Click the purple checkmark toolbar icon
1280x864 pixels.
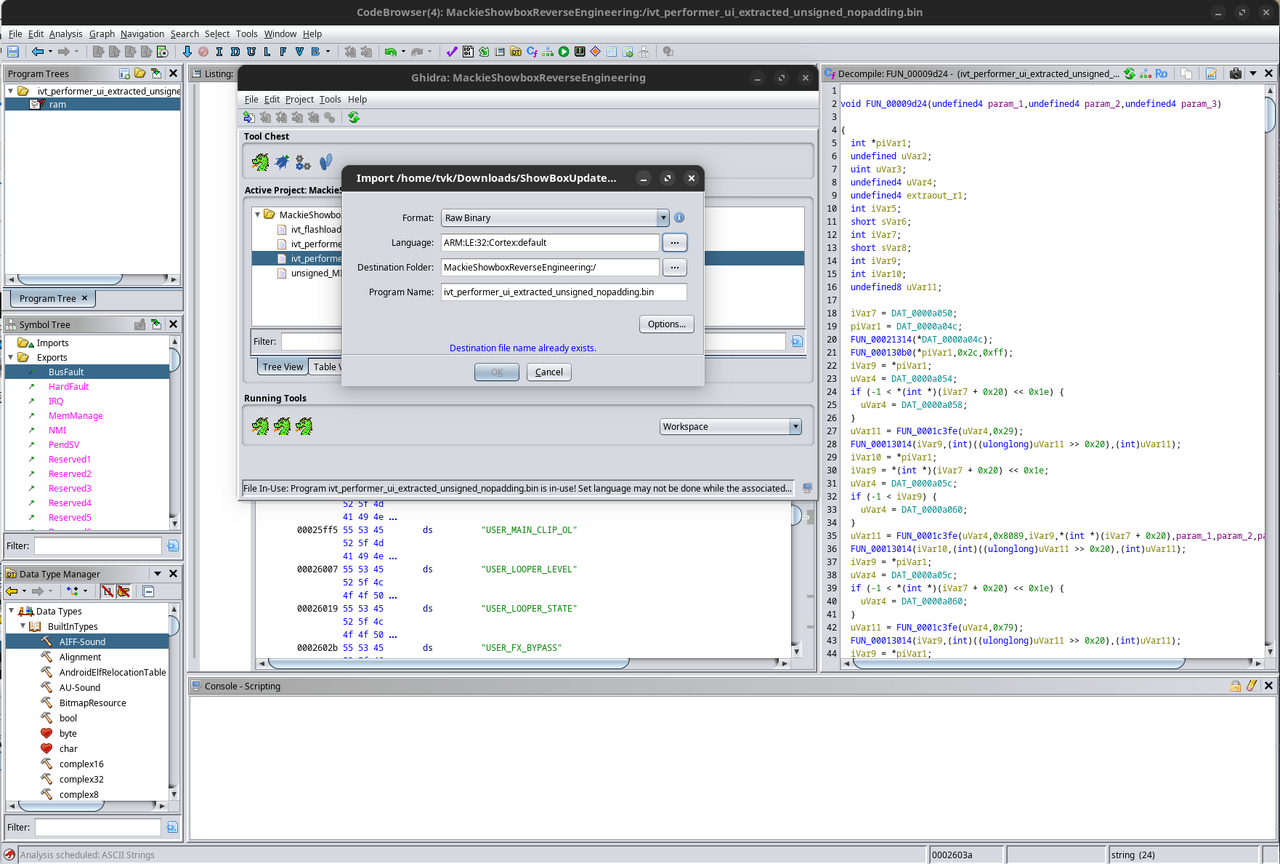click(x=452, y=51)
